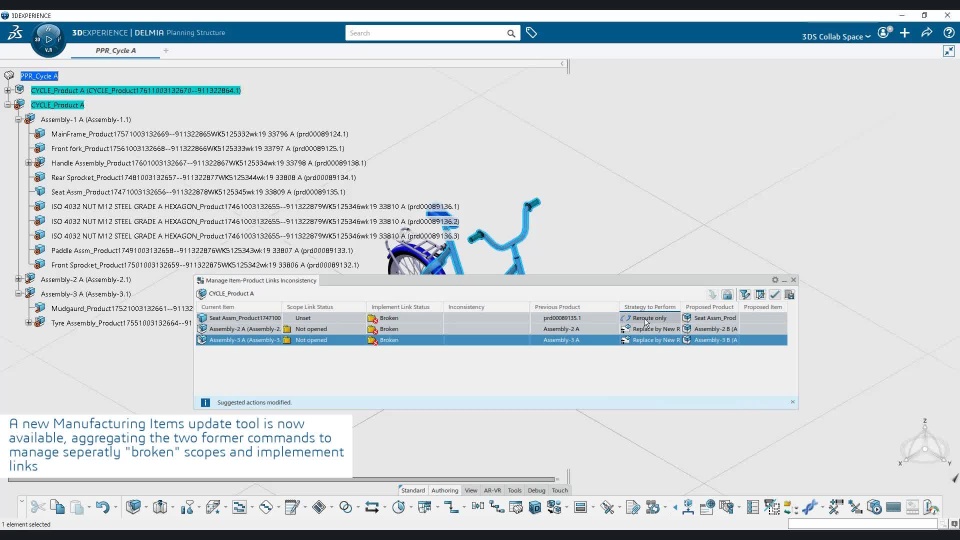Click the Implement Link Status column header
The height and width of the screenshot is (540, 960).
point(404,307)
